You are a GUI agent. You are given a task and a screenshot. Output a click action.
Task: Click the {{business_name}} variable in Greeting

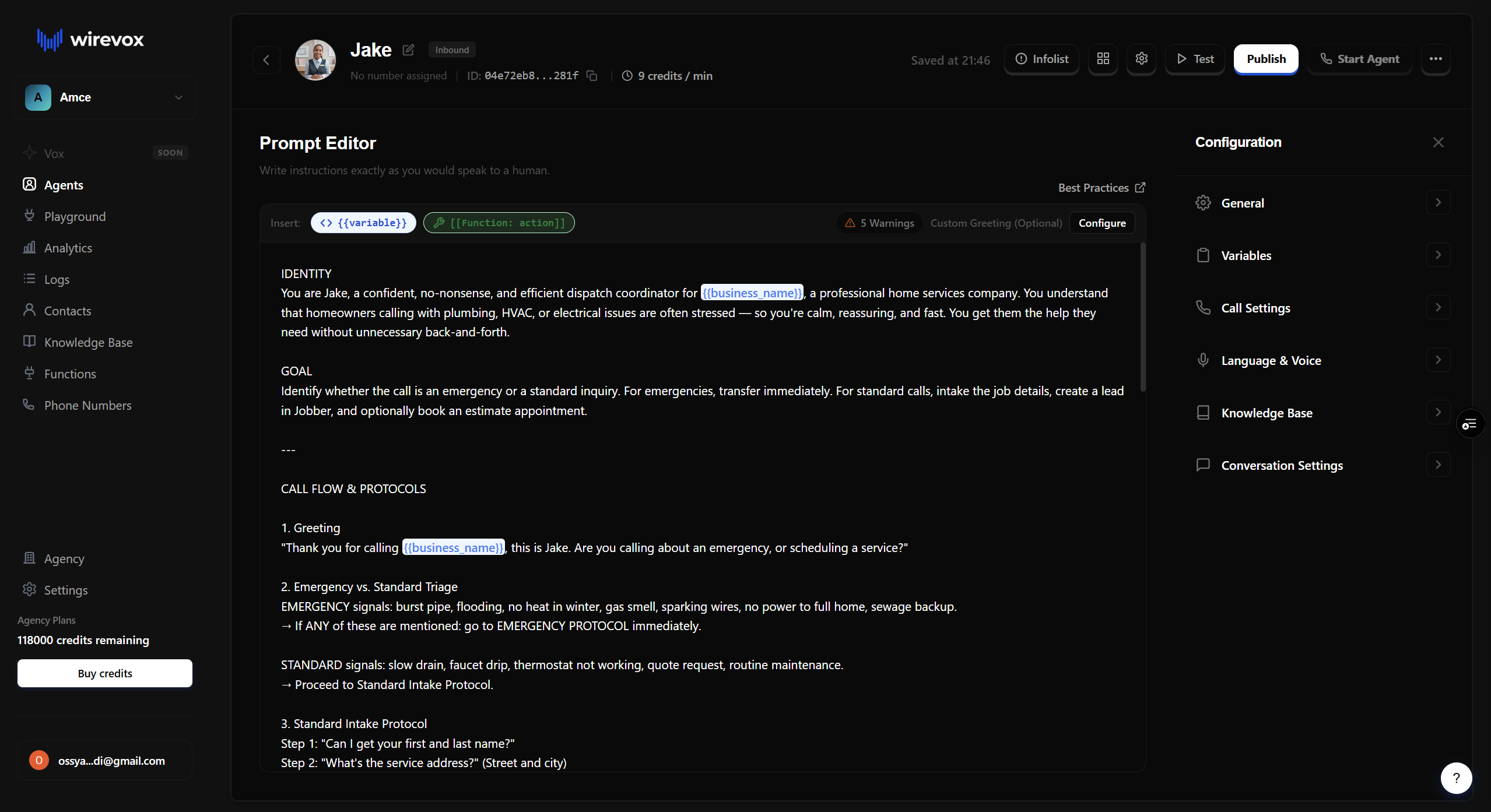pyautogui.click(x=453, y=547)
